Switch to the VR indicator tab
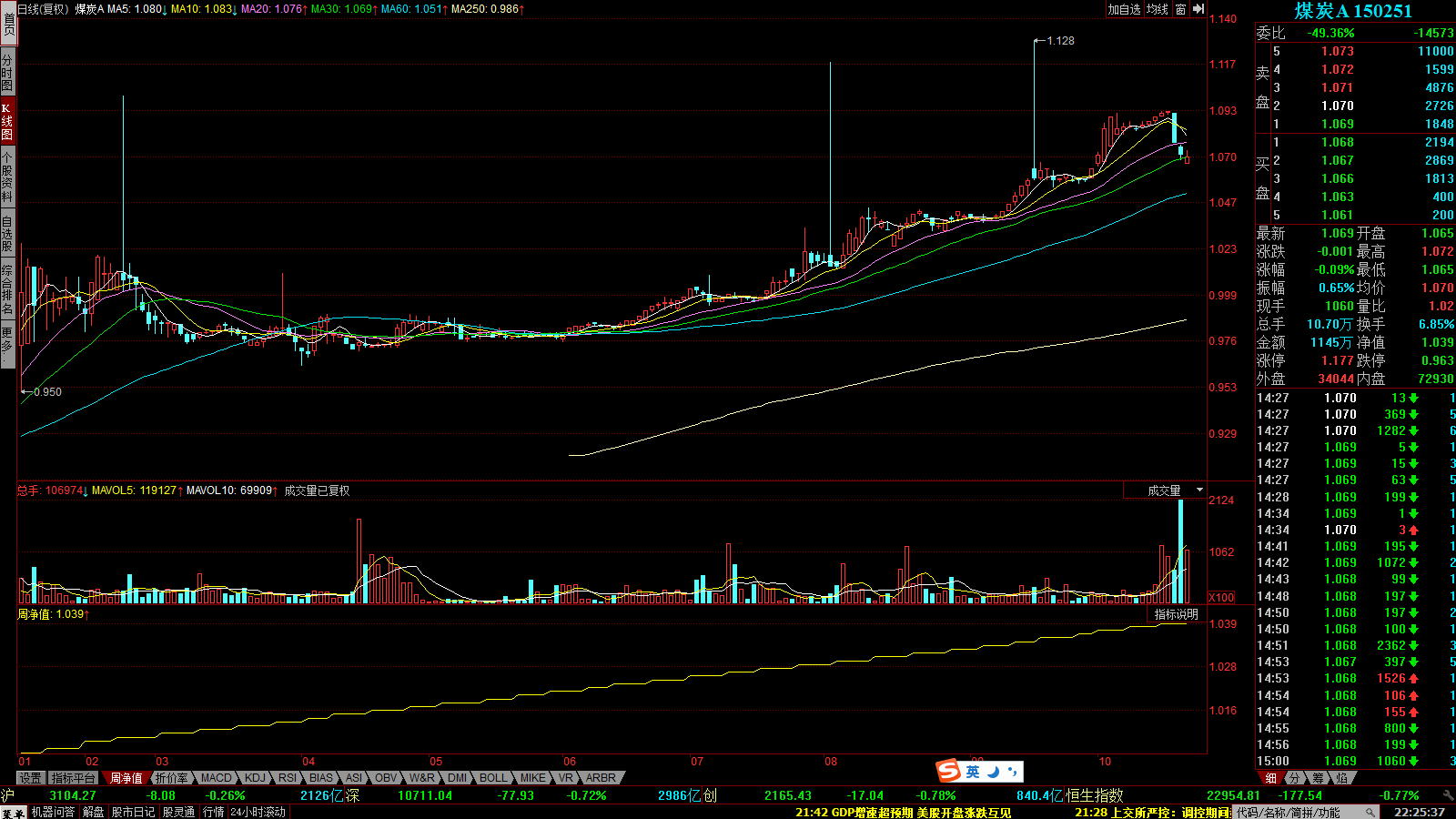Image resolution: width=1456 pixels, height=819 pixels. click(x=566, y=778)
